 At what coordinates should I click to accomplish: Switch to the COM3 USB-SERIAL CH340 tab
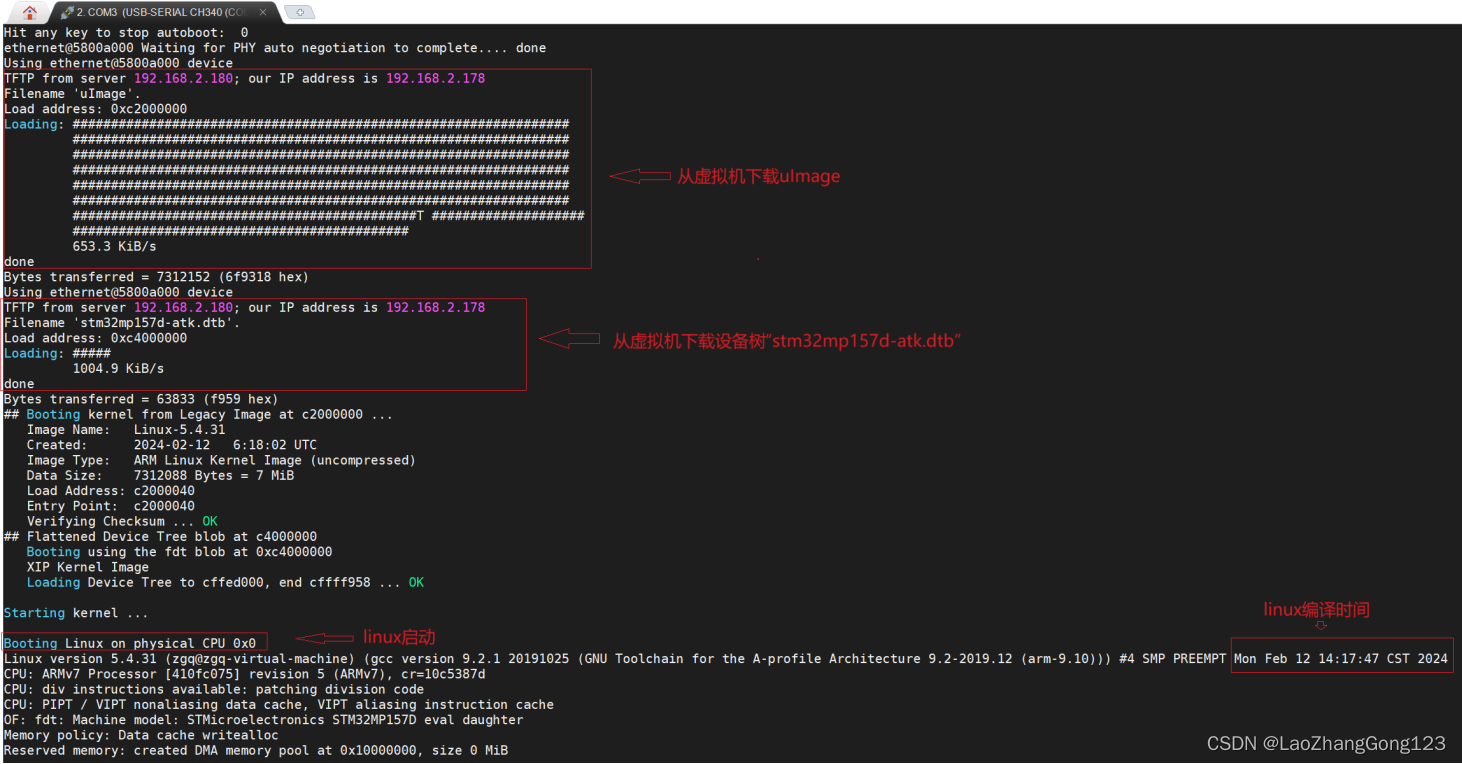click(x=163, y=12)
